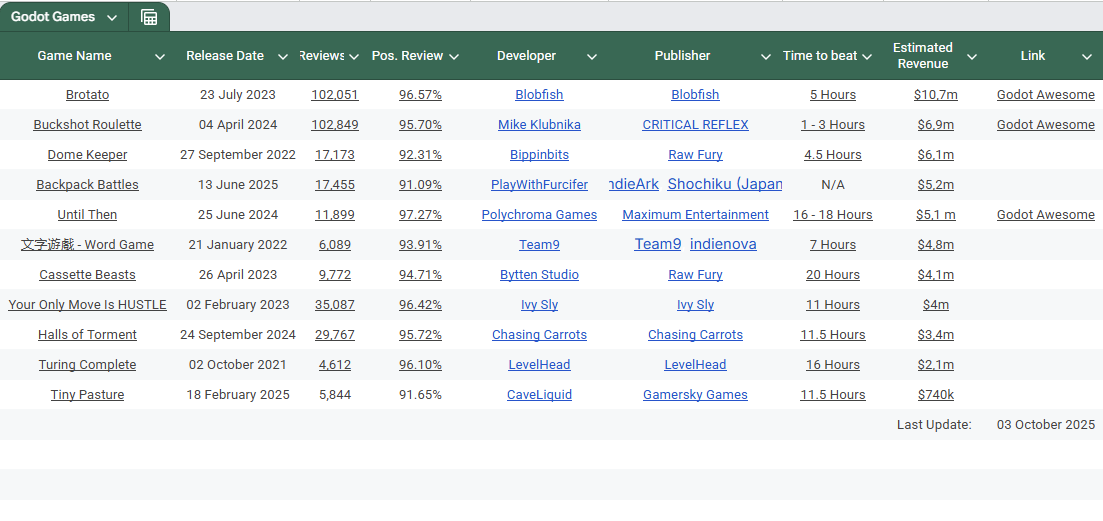Screen dimensions: 1103x521
Task: Open the indienova publisher link
Action: click(723, 244)
